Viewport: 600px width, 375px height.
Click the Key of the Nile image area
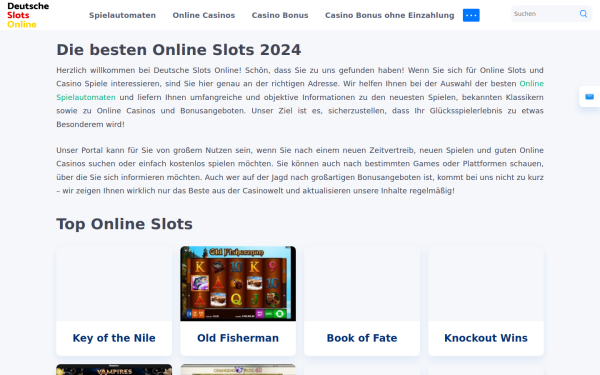point(114,284)
